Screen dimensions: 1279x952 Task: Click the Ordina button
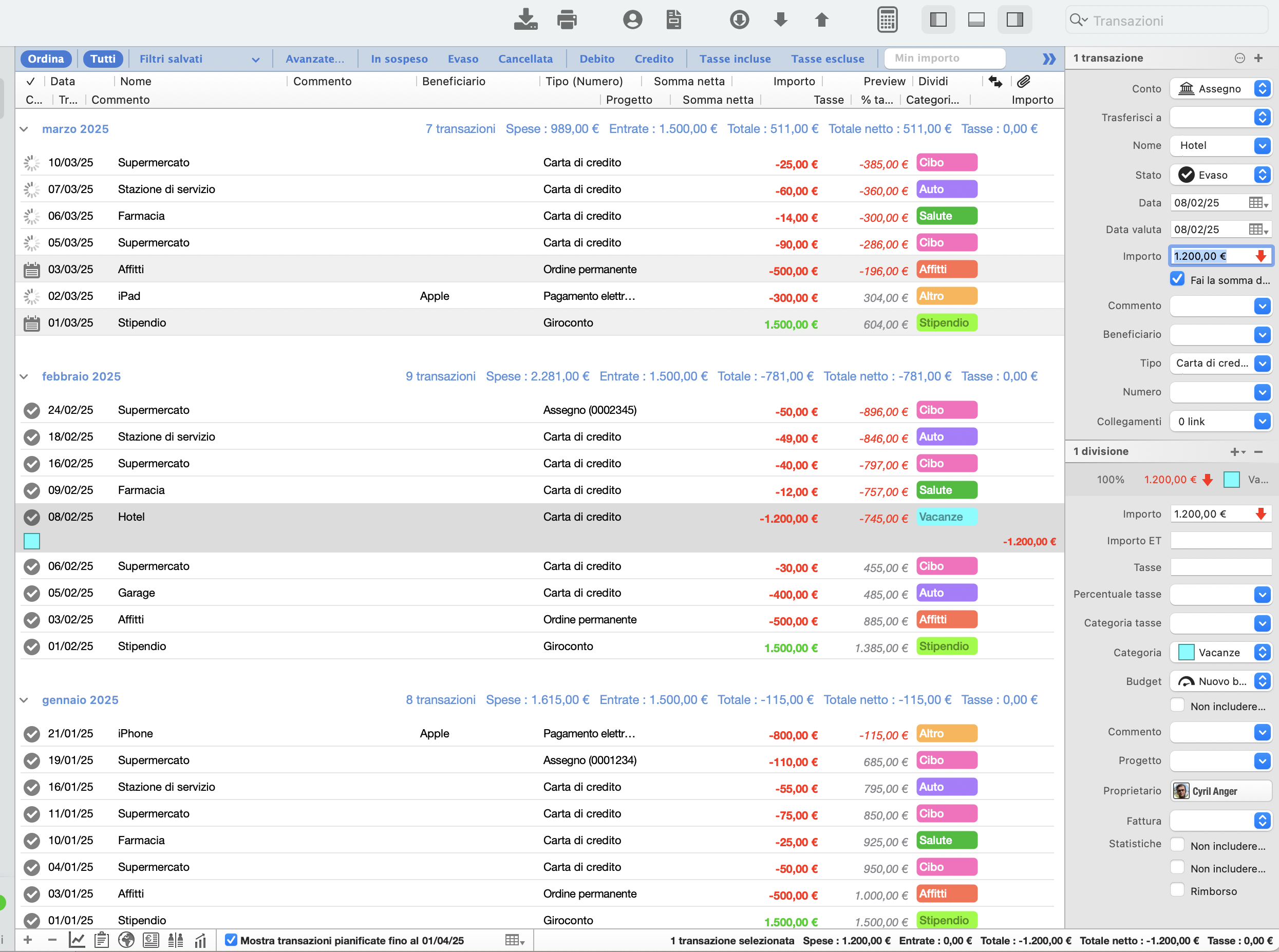[46, 58]
